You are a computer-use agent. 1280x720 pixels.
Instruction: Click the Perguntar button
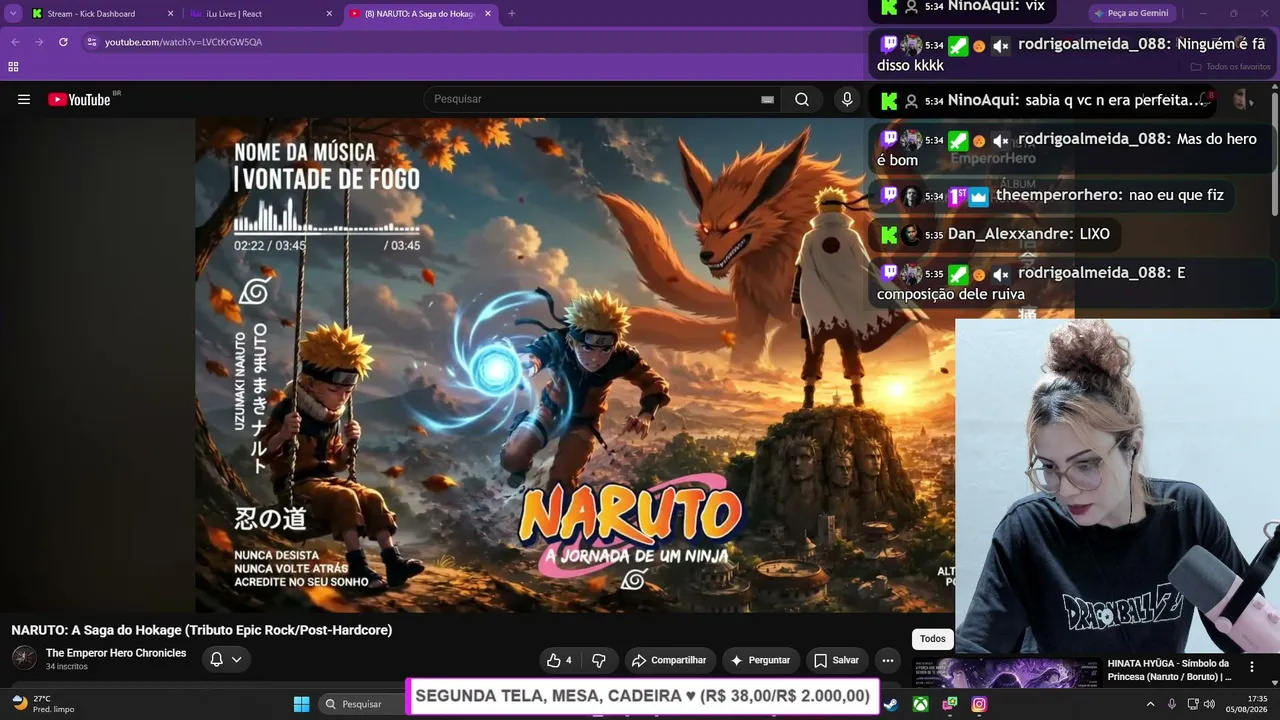click(761, 660)
